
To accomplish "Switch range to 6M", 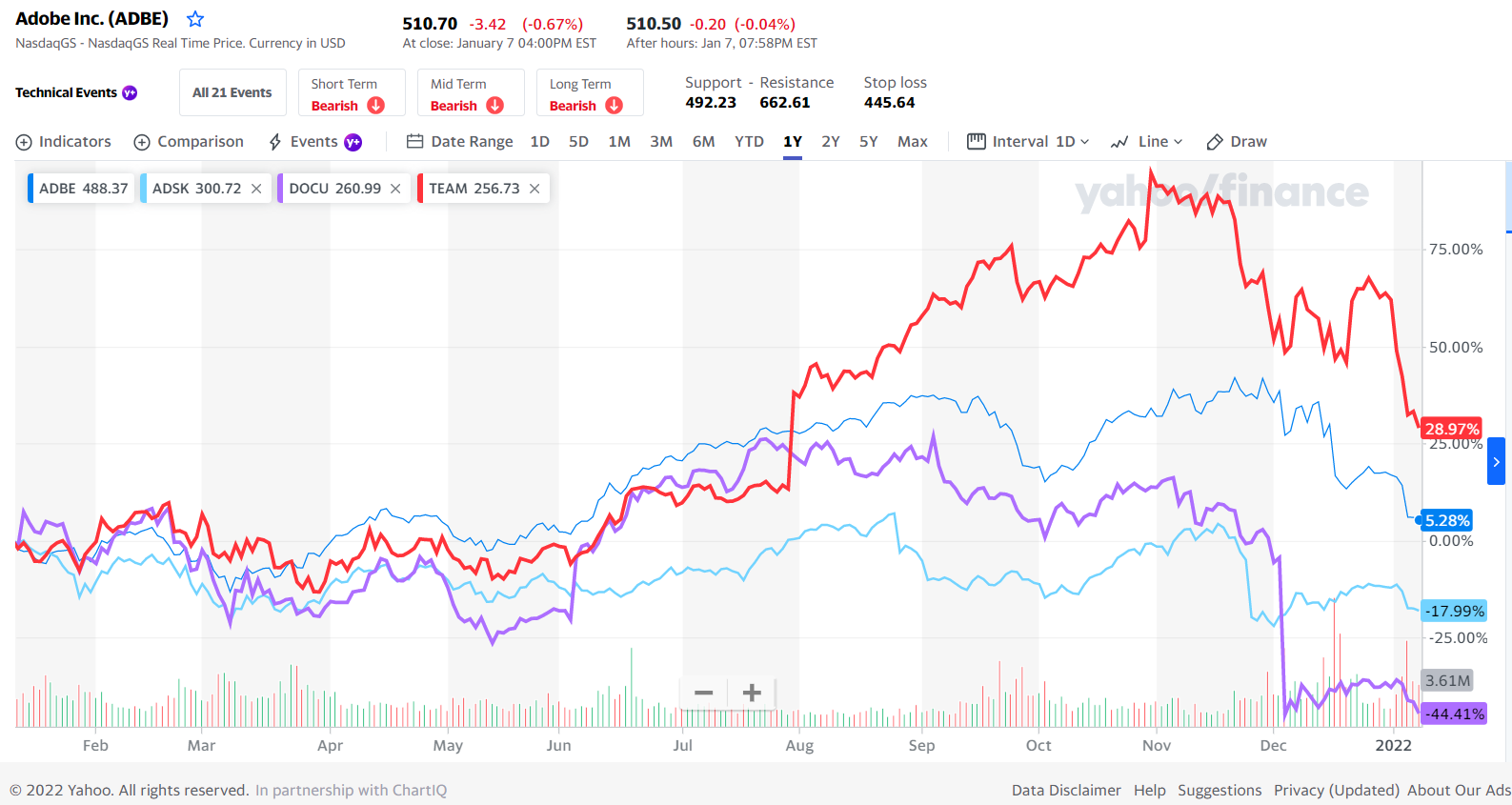I will (x=703, y=142).
